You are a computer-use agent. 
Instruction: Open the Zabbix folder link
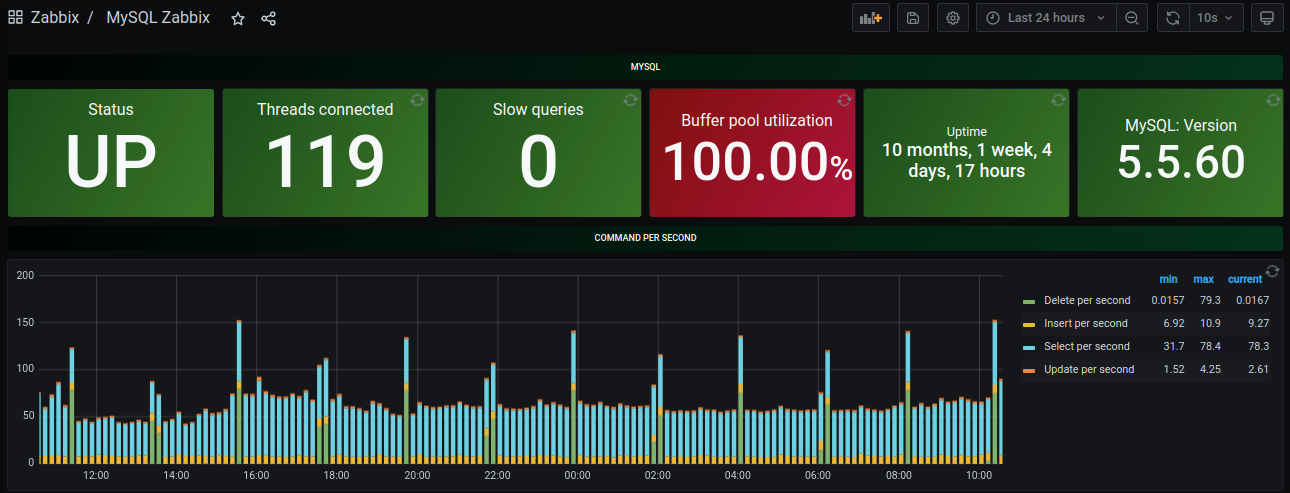point(54,18)
